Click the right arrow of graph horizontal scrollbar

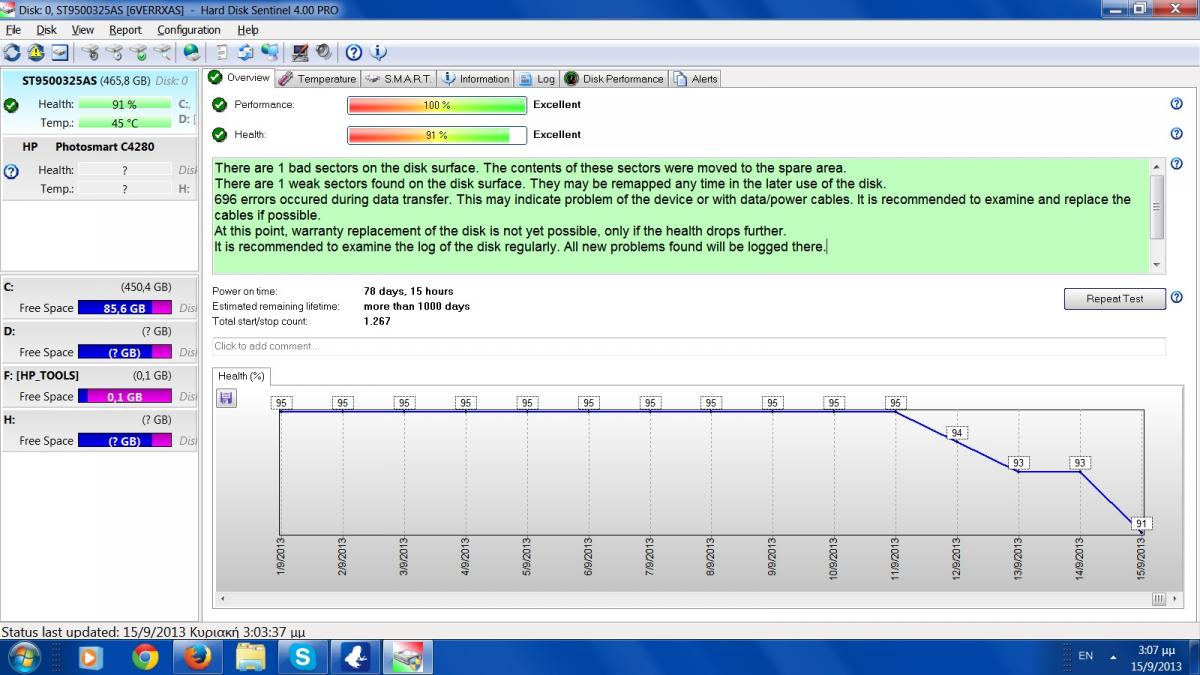1177,598
